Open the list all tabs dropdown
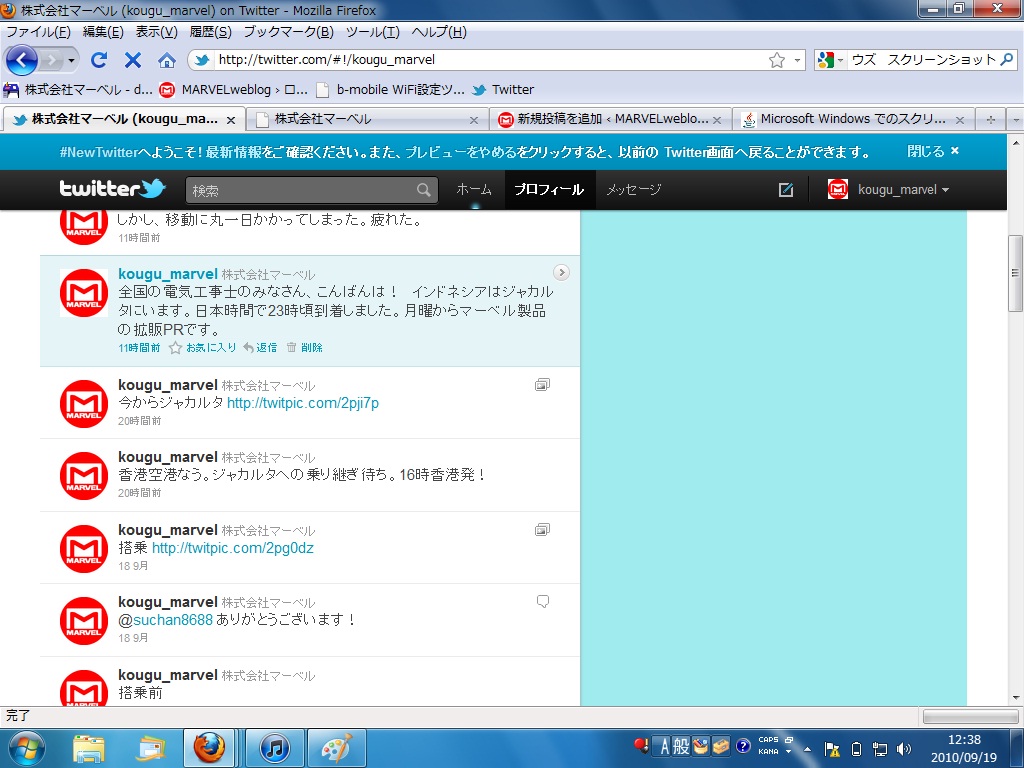Screen dimensions: 1024x768 coord(1015,120)
